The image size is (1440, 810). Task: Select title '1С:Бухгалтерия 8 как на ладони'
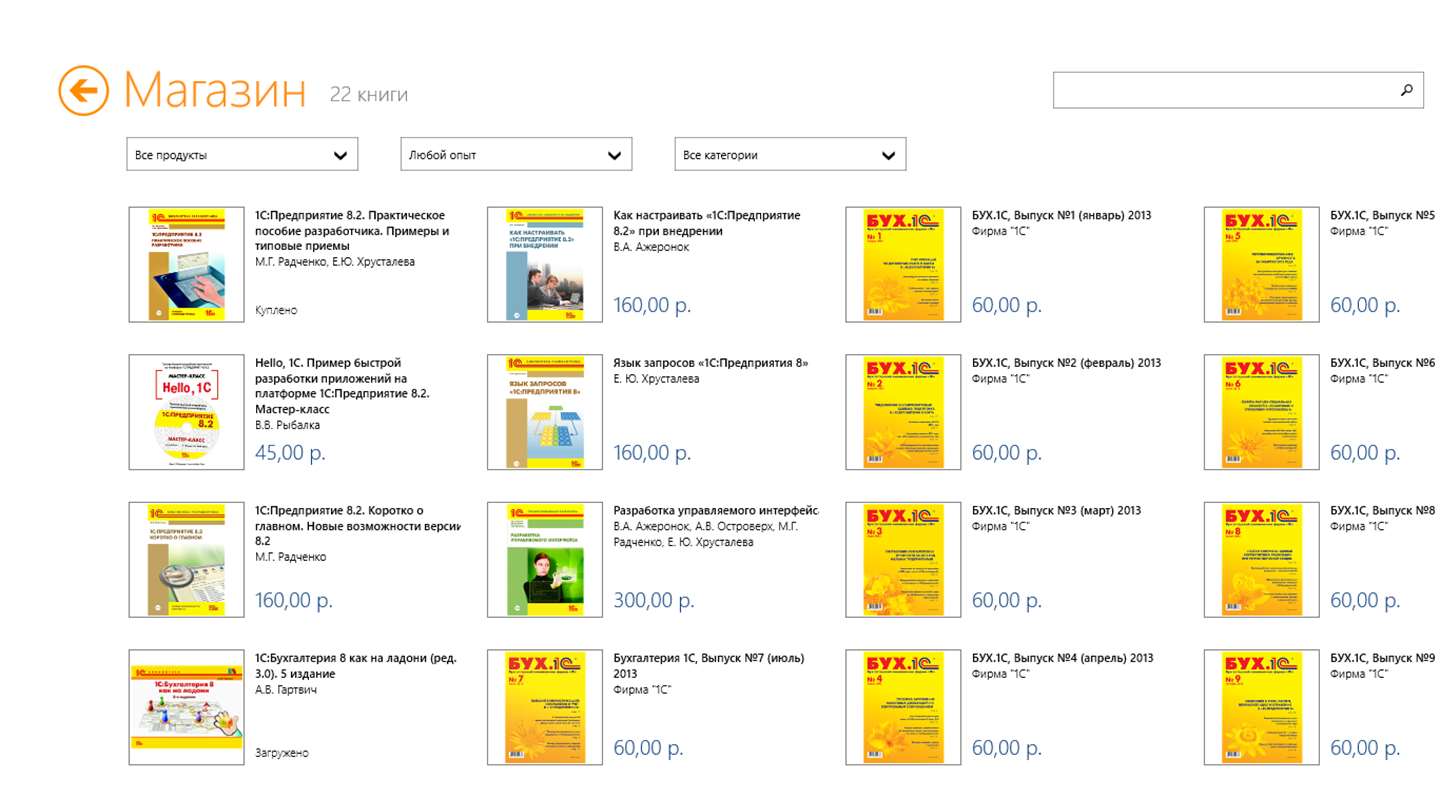[x=356, y=666]
